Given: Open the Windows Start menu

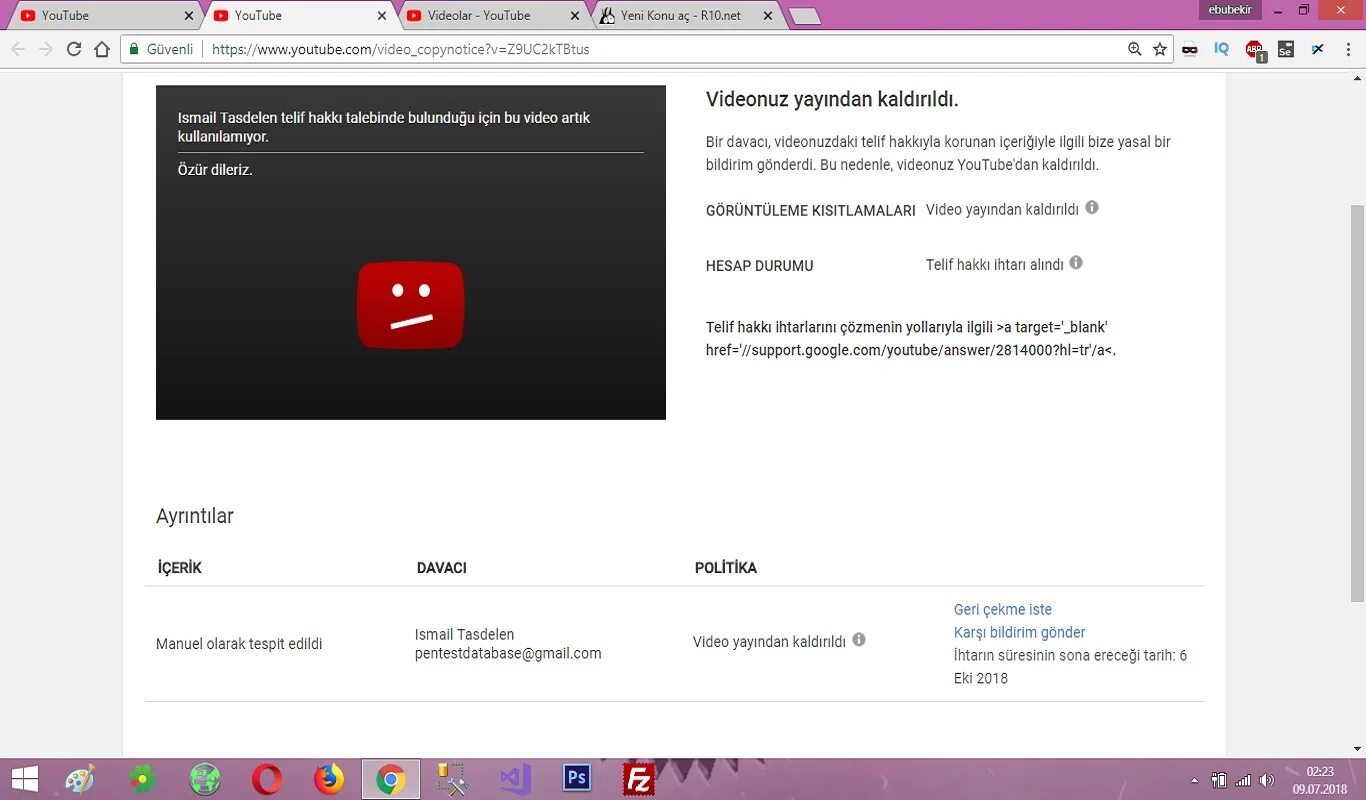Looking at the screenshot, I should [24, 779].
